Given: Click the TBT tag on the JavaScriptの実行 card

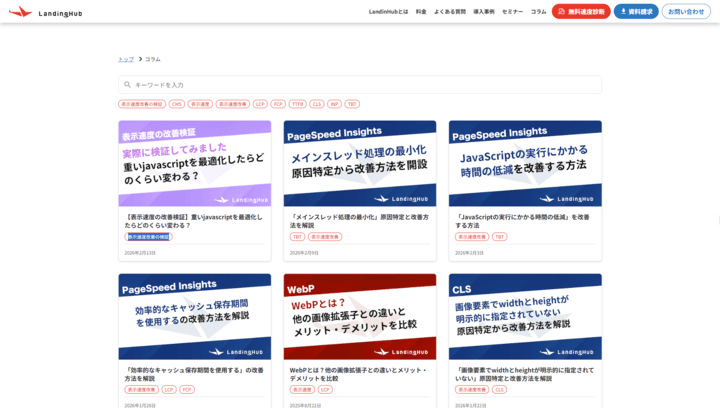Looking at the screenshot, I should pyautogui.click(x=500, y=237).
